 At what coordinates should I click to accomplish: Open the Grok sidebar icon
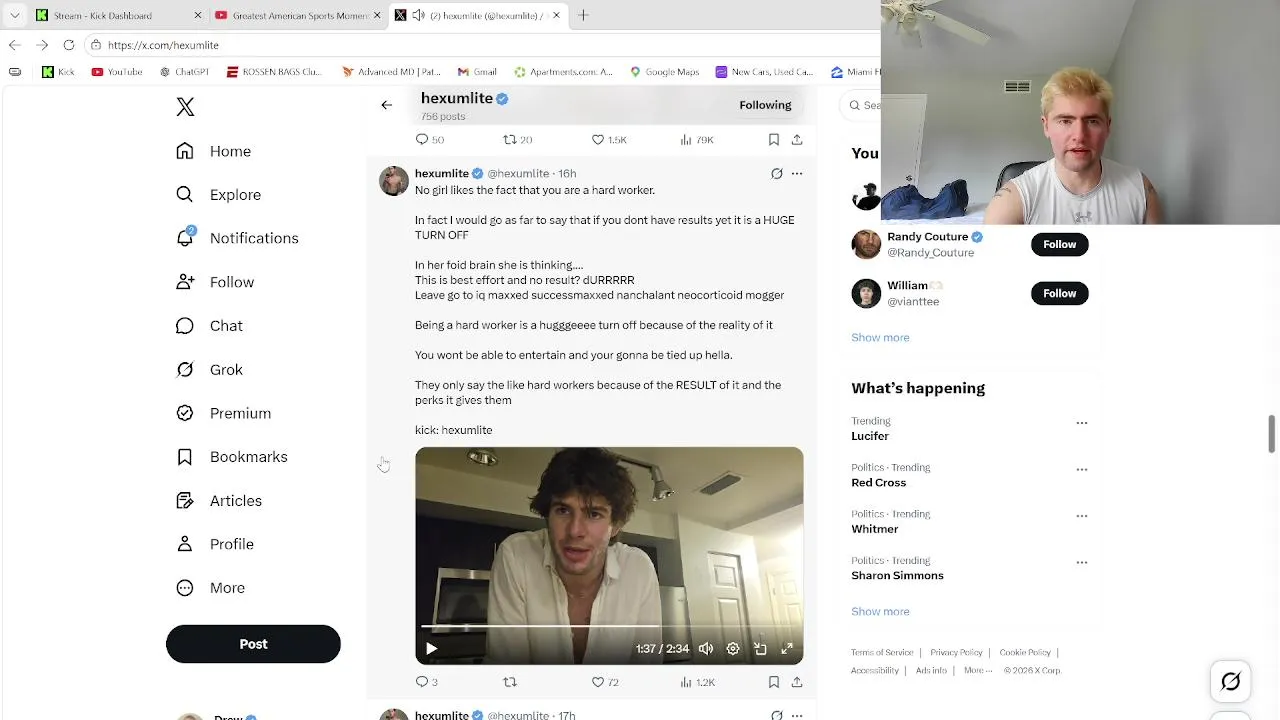click(x=185, y=370)
